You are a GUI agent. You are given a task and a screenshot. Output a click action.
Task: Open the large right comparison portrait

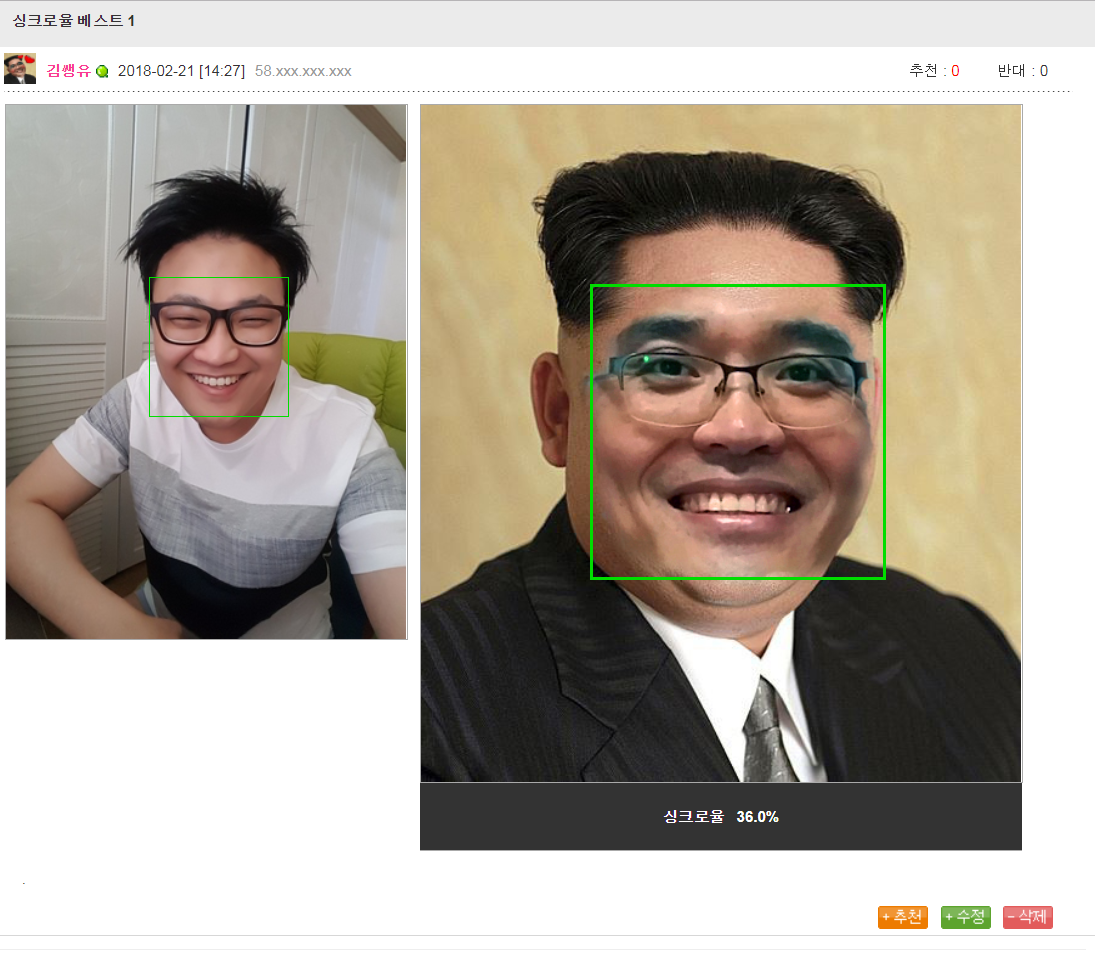click(x=720, y=680)
